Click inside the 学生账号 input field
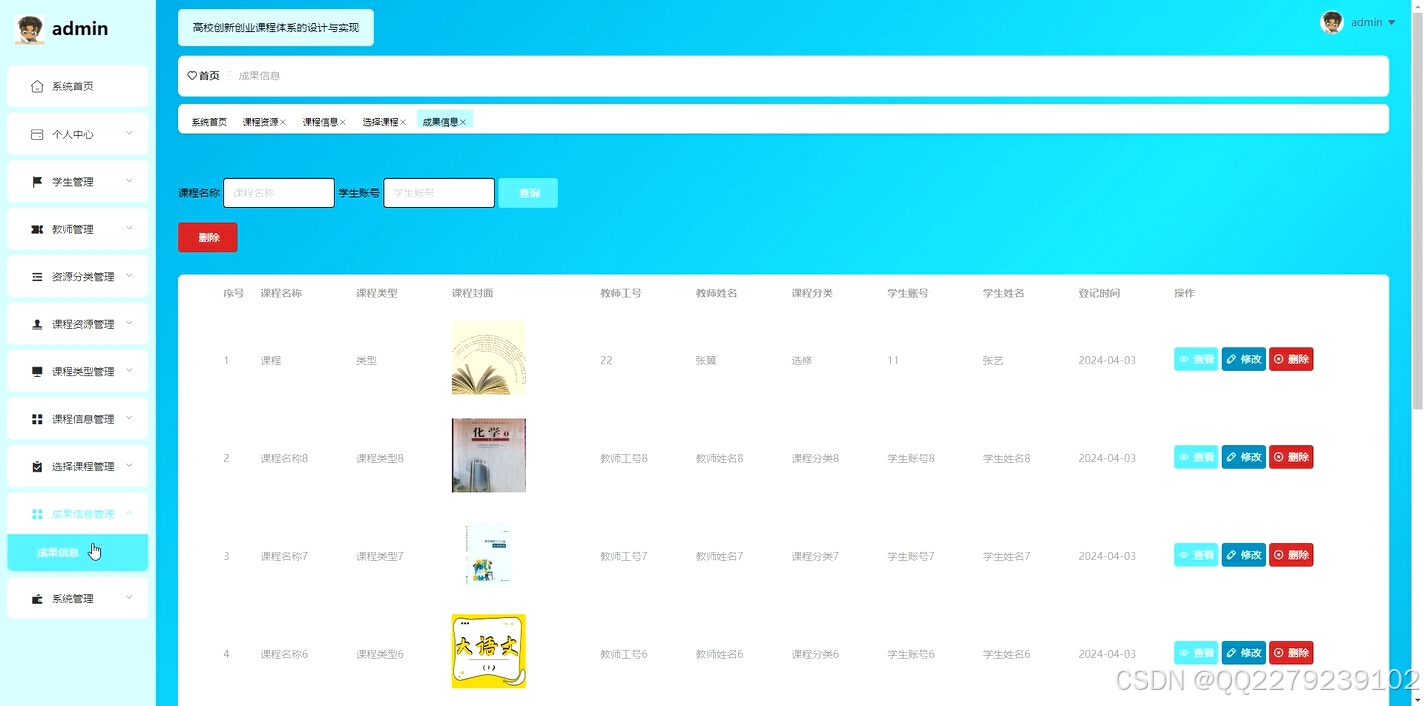The image size is (1424, 706). pos(438,192)
